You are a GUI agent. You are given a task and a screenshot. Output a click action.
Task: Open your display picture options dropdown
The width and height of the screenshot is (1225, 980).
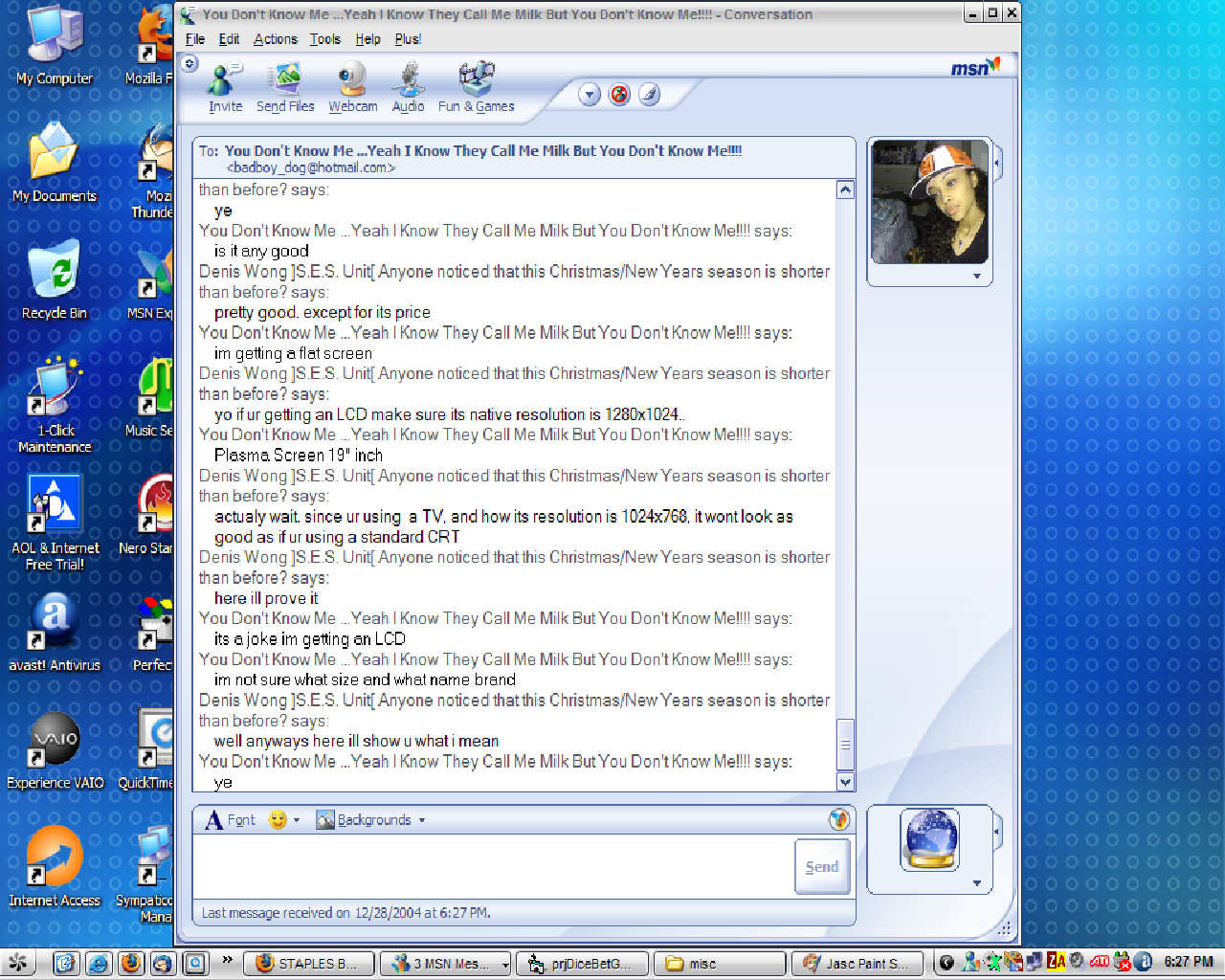pyautogui.click(x=977, y=883)
